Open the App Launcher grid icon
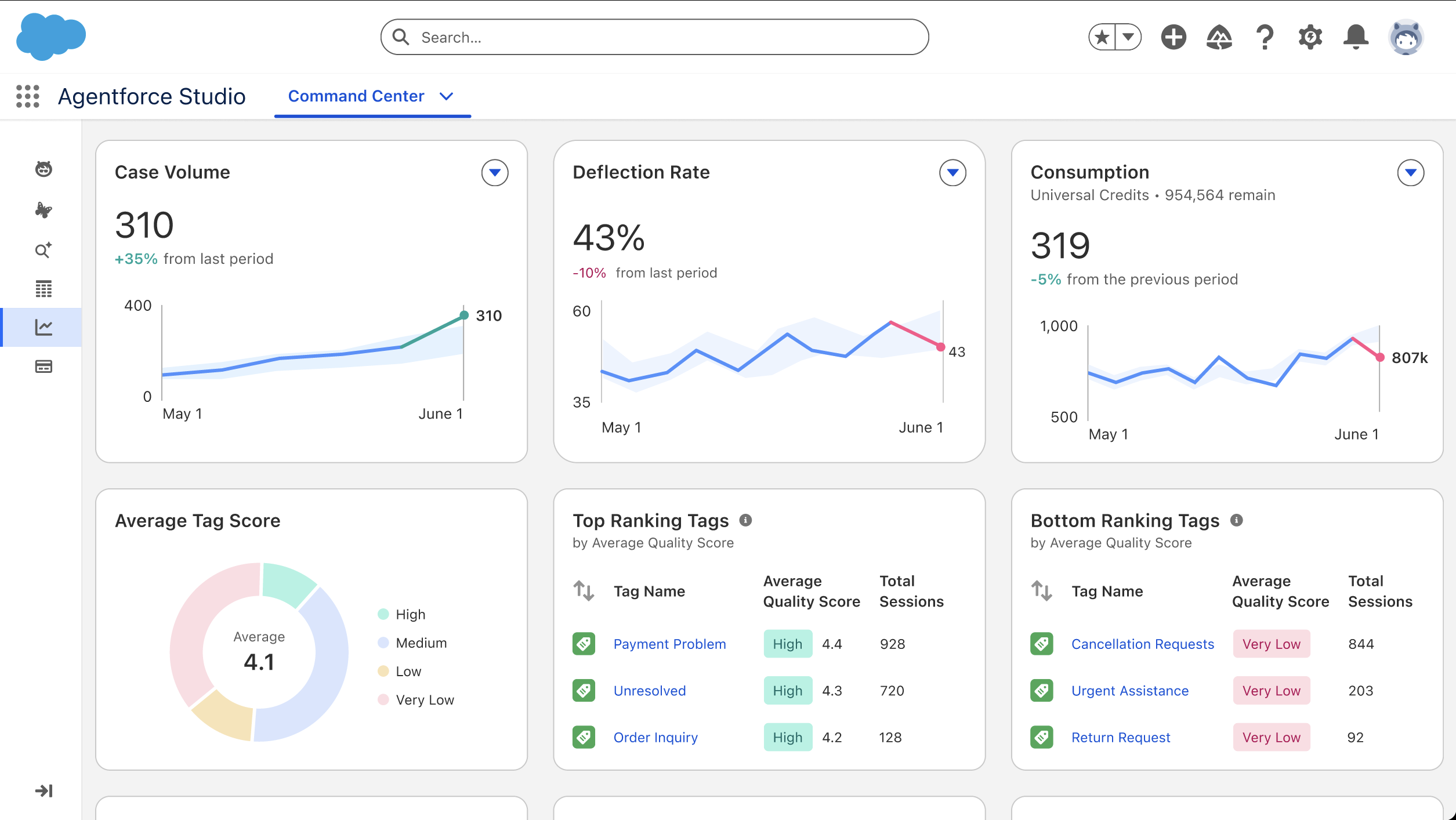Screen dimensions: 1456x820 coord(27,96)
